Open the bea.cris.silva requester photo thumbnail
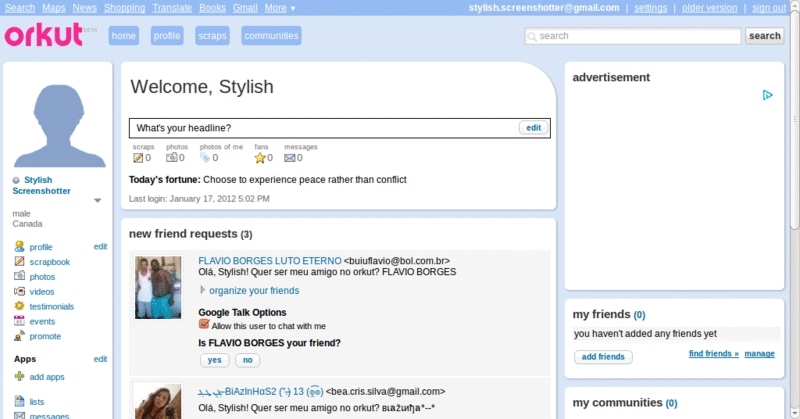 click(x=158, y=401)
